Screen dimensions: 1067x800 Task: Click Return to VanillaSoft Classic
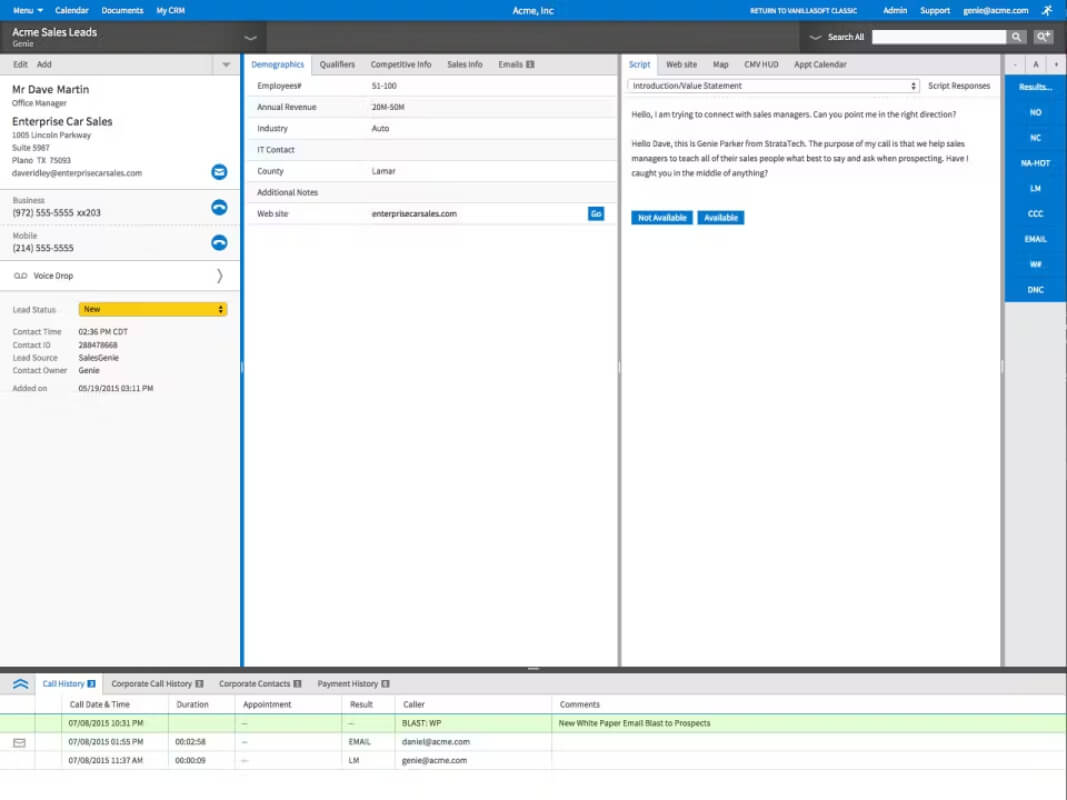803,10
